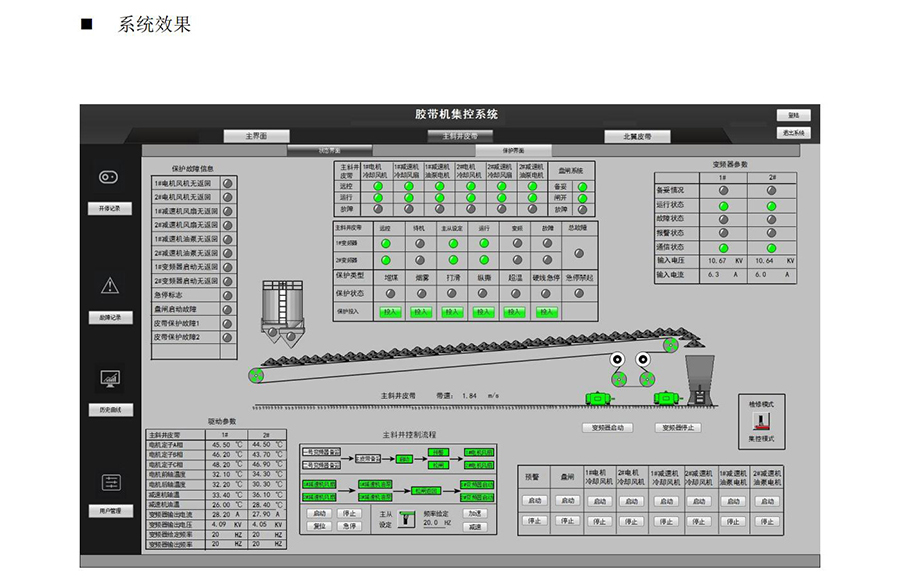Click the left green drive motor graphic
The width and height of the screenshot is (900, 578).
pos(599,398)
